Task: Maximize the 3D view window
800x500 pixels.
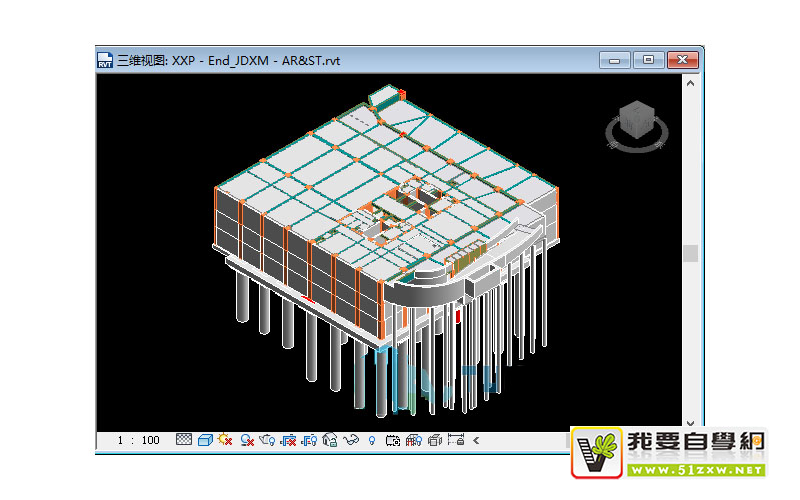Action: (x=648, y=60)
